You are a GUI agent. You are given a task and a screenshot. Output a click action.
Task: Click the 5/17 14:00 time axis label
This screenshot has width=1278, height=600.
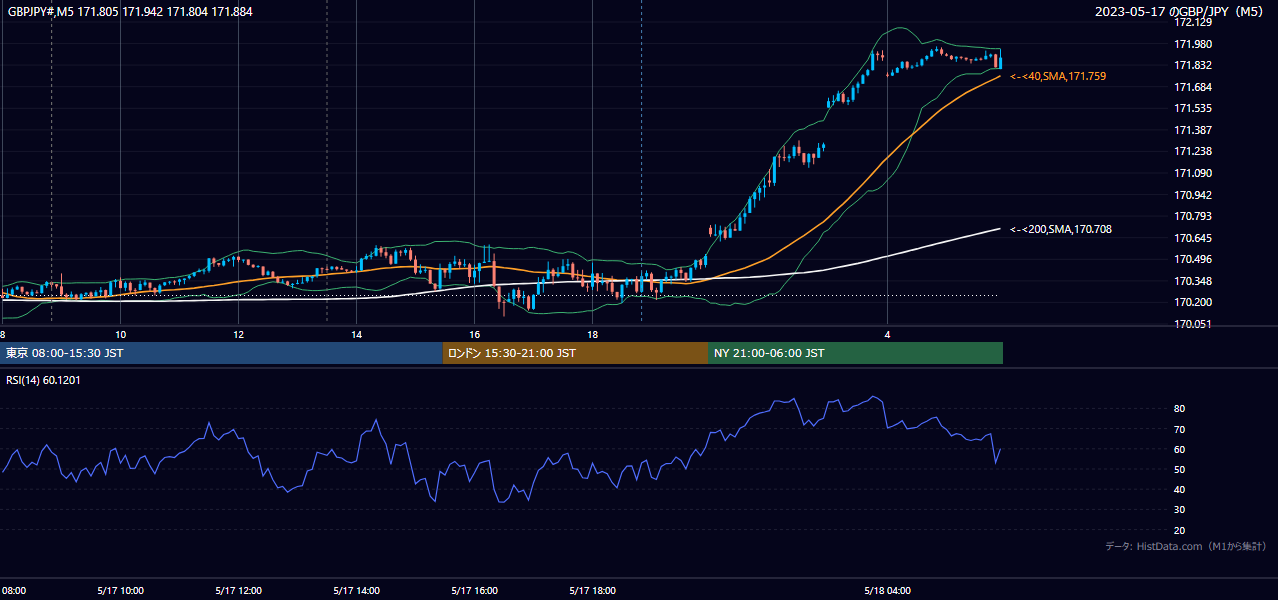tap(356, 590)
